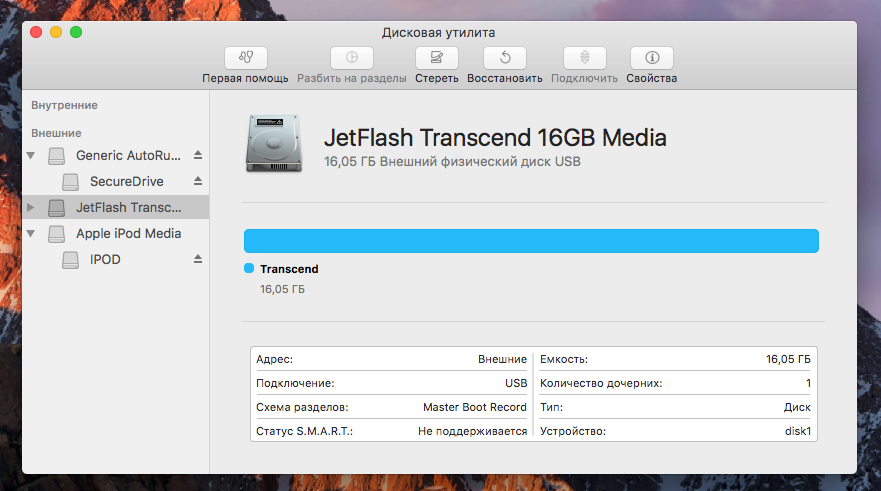Click the blue Transcend legend square
The image size is (881, 491).
(249, 268)
